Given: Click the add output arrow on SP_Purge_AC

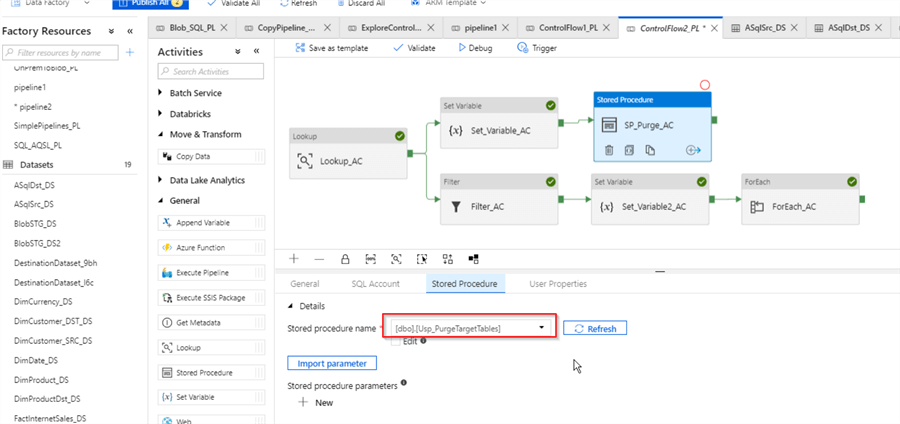Looking at the screenshot, I should click(691, 150).
